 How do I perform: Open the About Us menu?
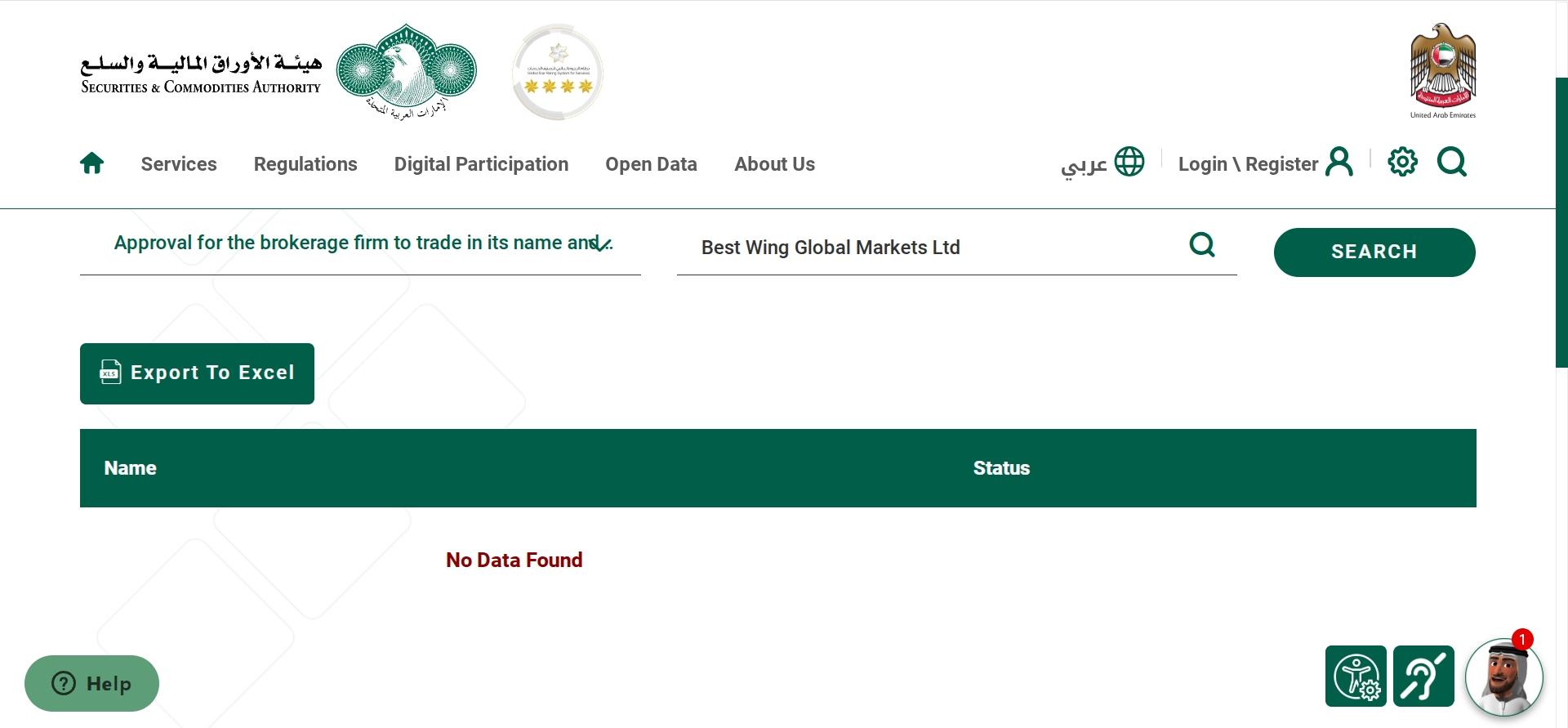[774, 164]
